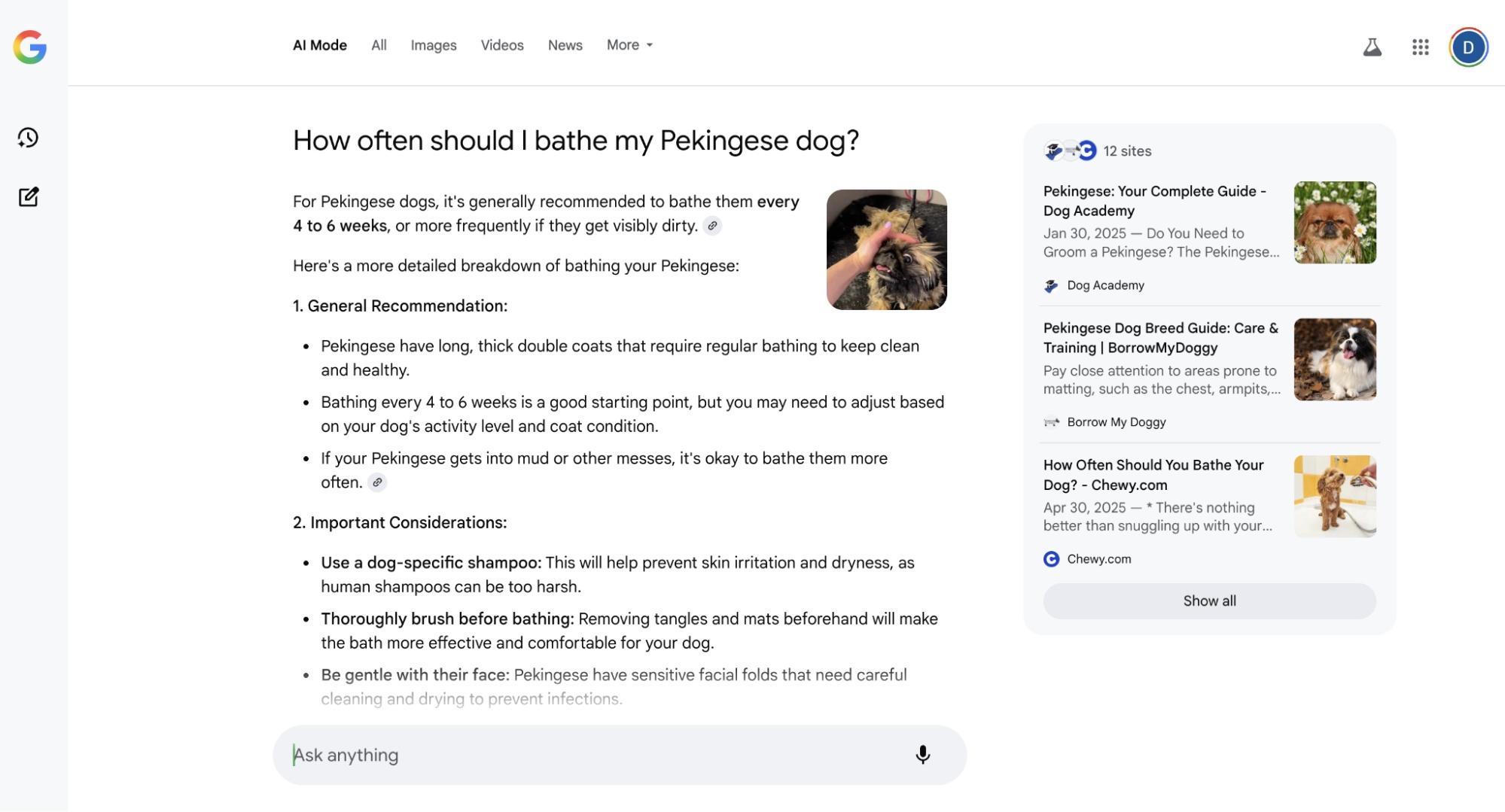Image resolution: width=1505 pixels, height=812 pixels.
Task: Click the microphone voice search icon
Action: [x=922, y=755]
